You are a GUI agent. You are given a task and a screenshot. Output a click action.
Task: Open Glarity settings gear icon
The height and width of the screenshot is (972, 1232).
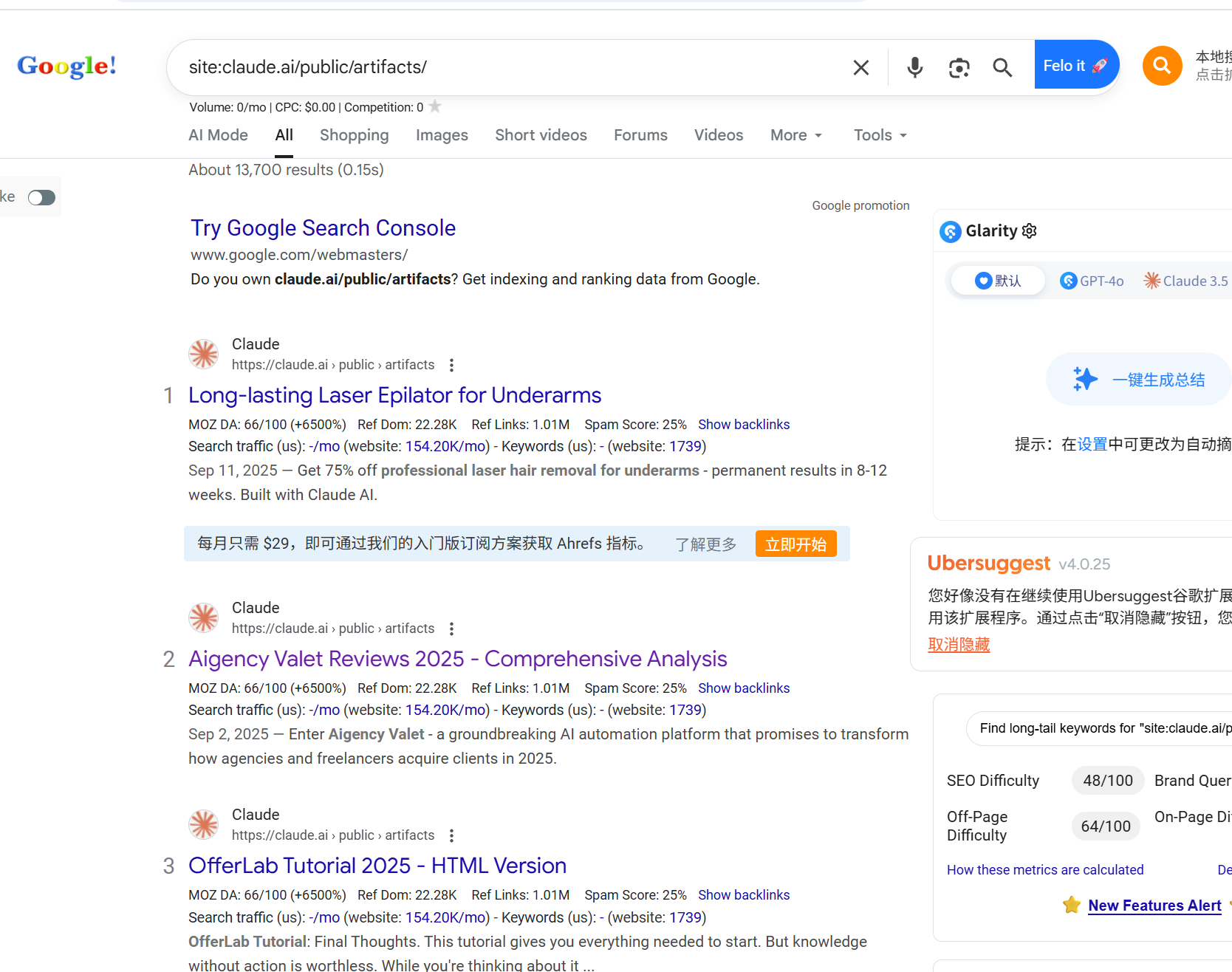pos(1030,231)
